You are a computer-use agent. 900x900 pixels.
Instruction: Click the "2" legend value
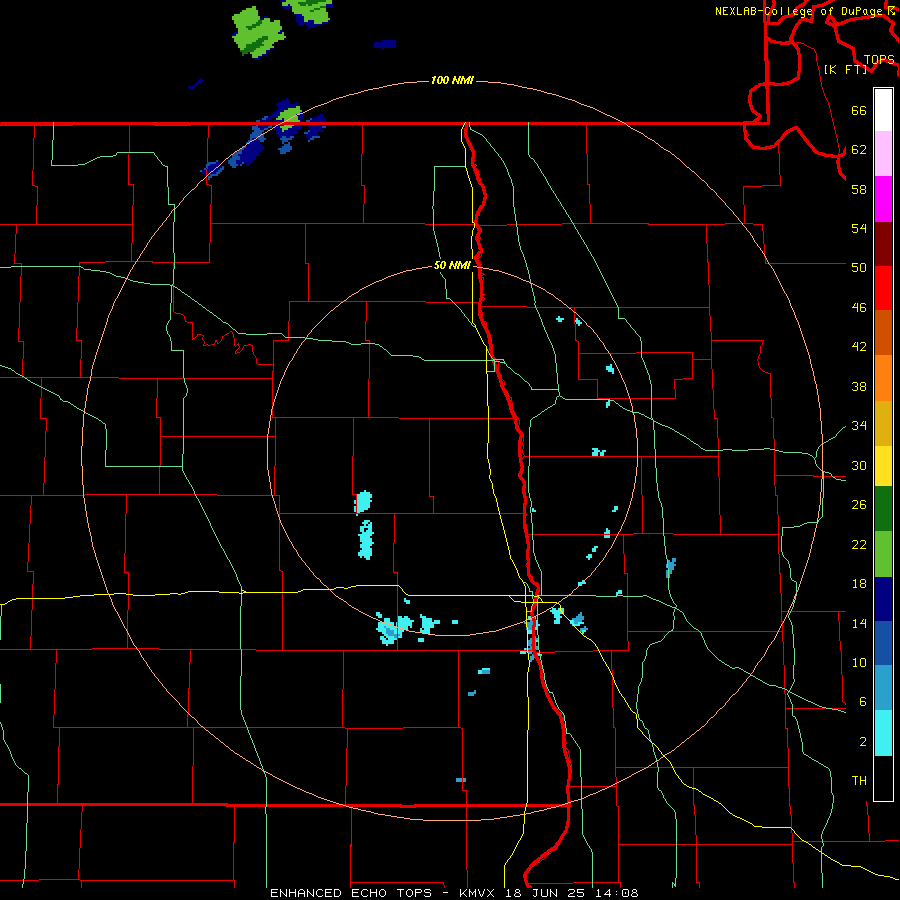click(863, 742)
